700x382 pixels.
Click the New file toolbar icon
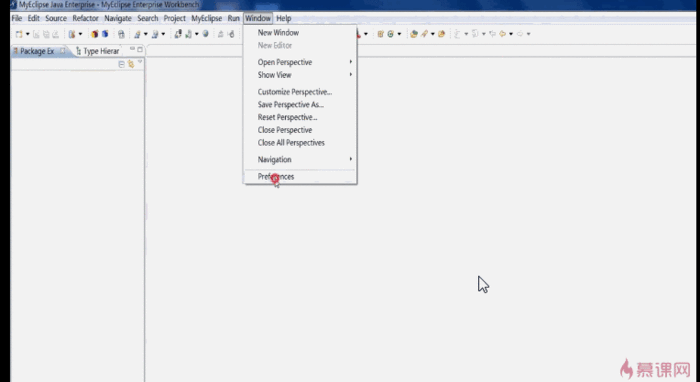click(19, 34)
